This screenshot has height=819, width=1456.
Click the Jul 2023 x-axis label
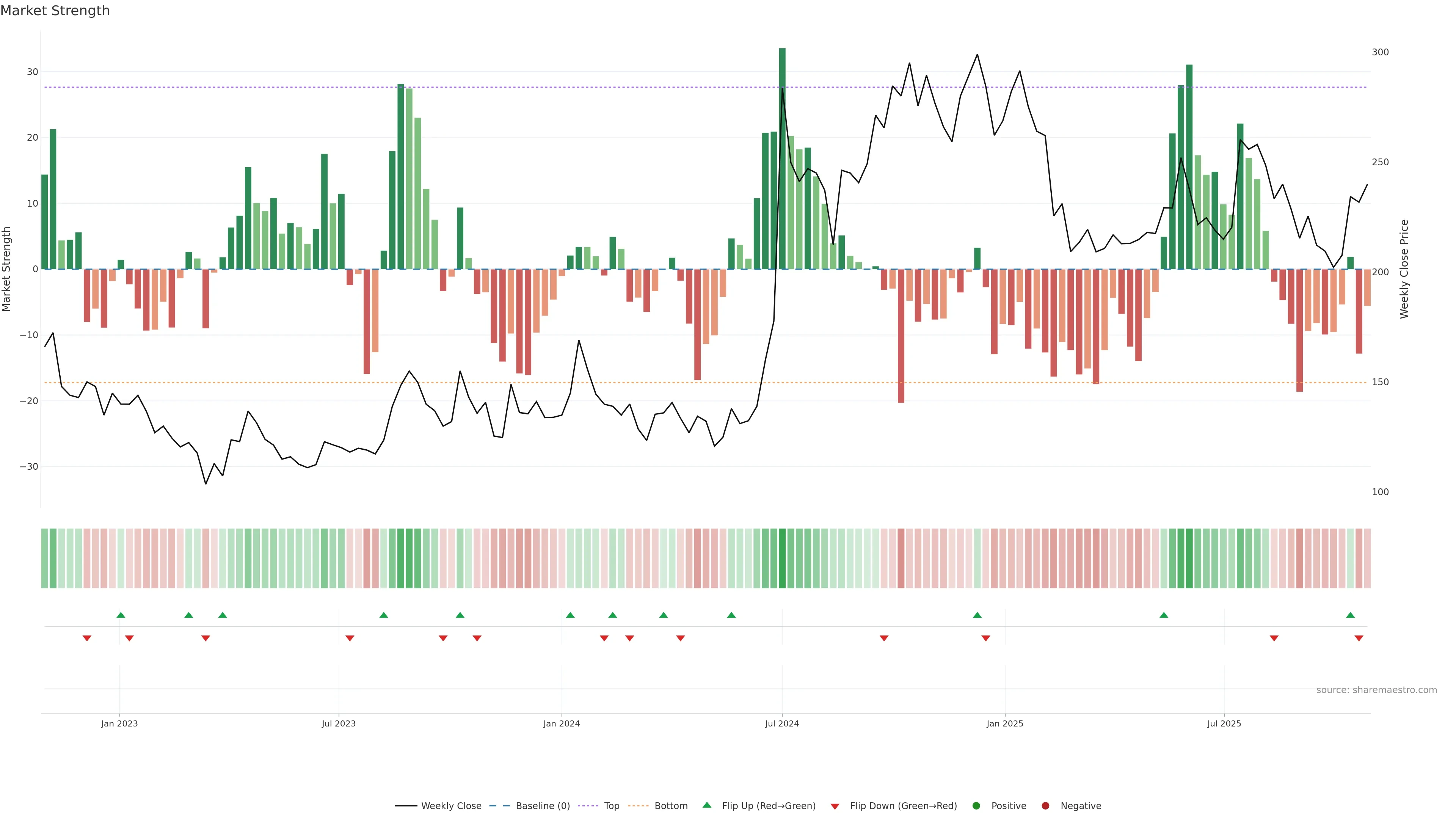339,723
